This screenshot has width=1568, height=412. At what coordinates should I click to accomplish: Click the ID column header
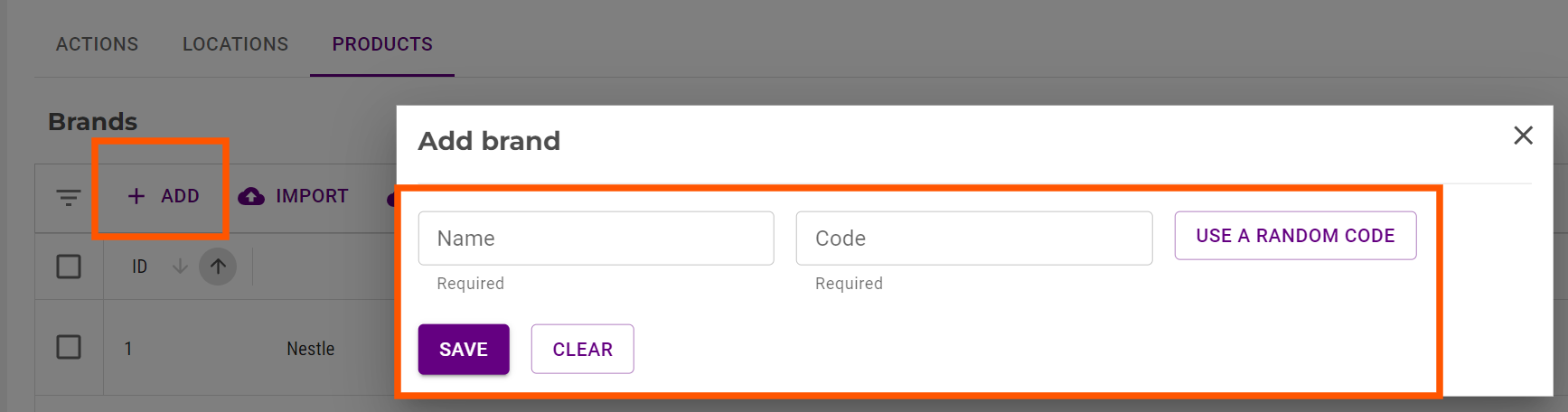coord(139,267)
